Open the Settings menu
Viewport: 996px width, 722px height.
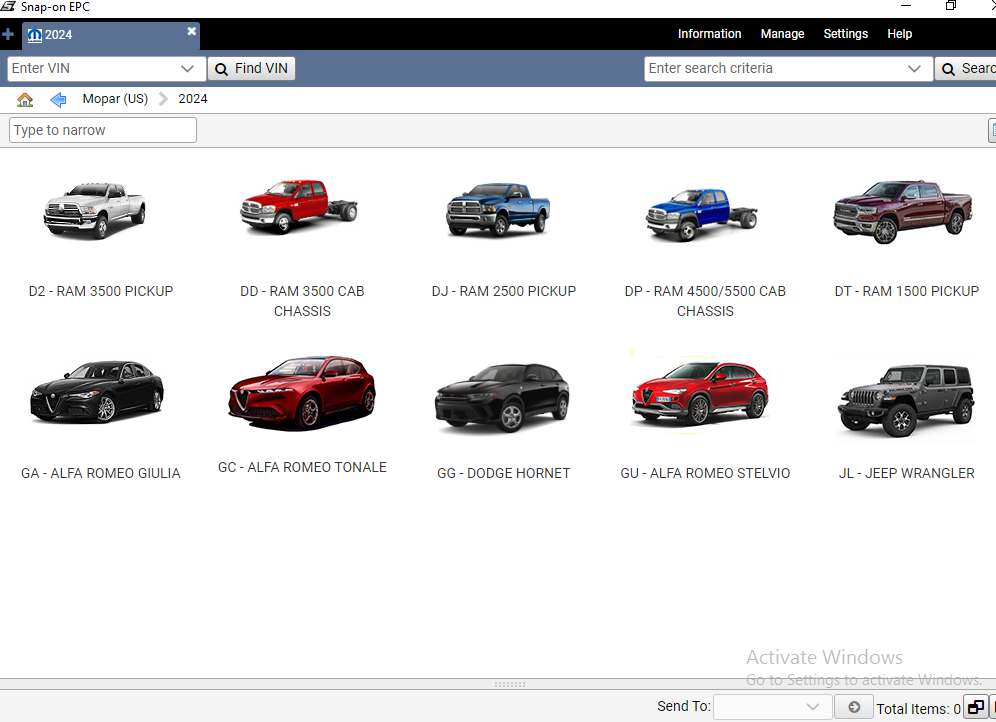pos(845,33)
